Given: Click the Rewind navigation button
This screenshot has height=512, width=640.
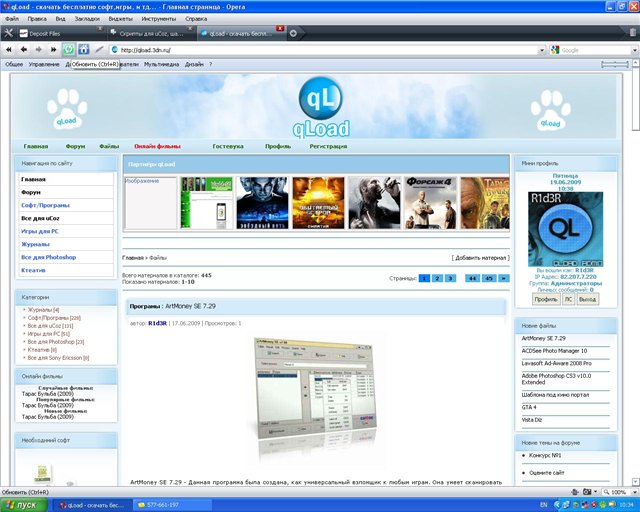Looking at the screenshot, I should pos(9,49).
